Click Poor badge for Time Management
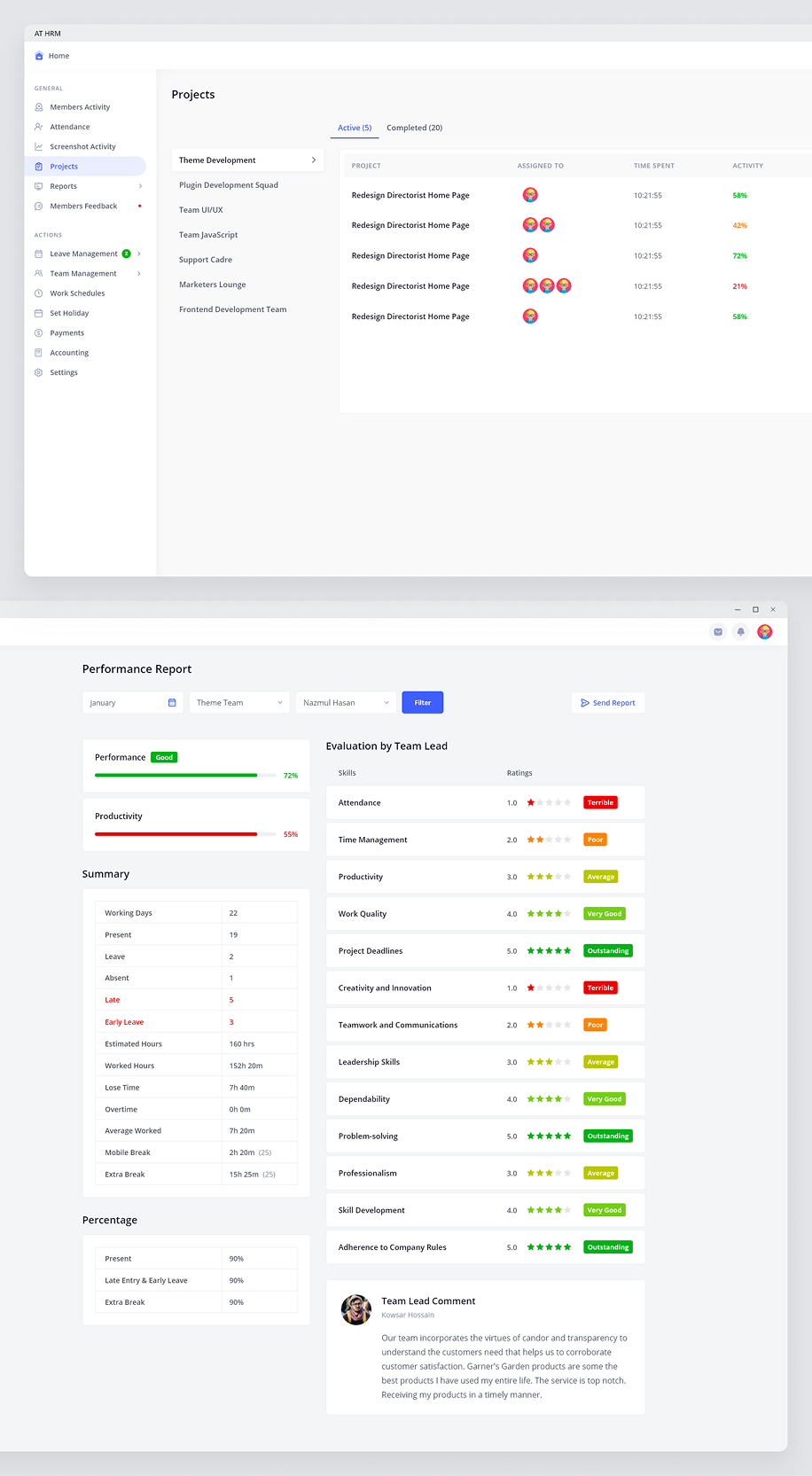This screenshot has width=812, height=1476. pos(595,840)
